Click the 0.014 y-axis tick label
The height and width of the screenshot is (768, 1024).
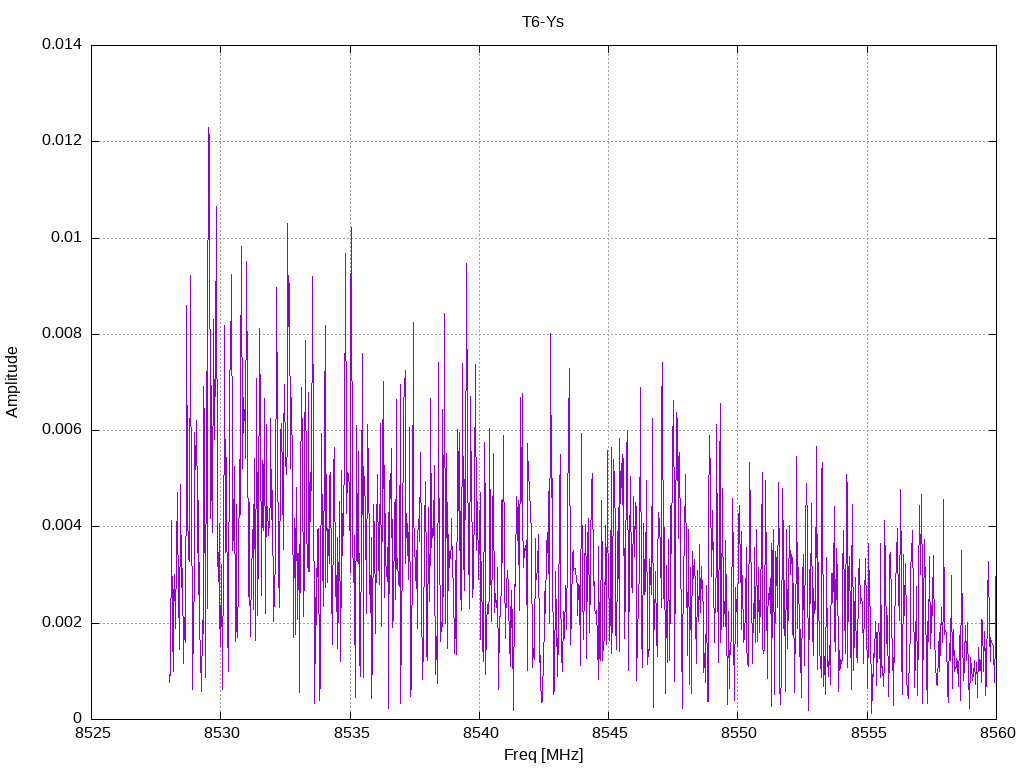click(x=62, y=44)
